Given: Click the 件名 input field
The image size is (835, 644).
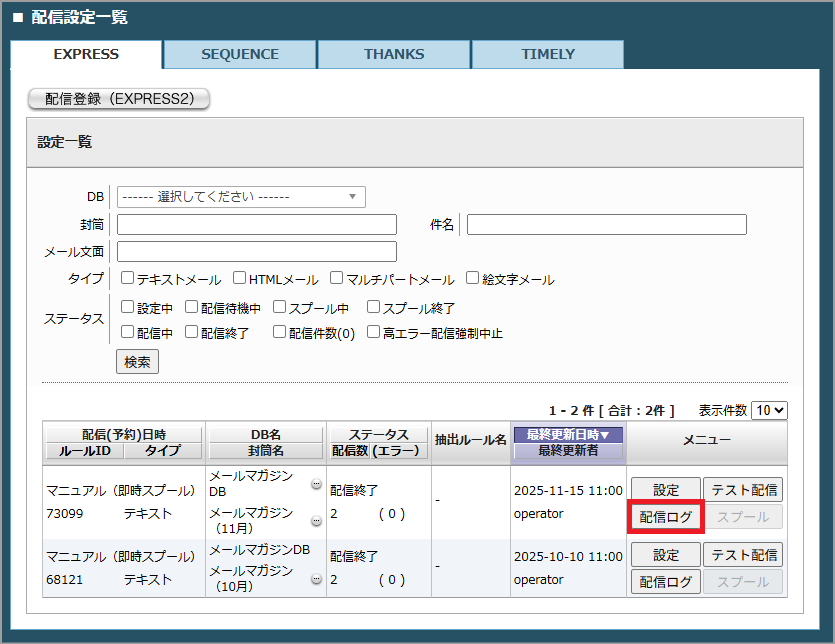Looking at the screenshot, I should [x=606, y=224].
